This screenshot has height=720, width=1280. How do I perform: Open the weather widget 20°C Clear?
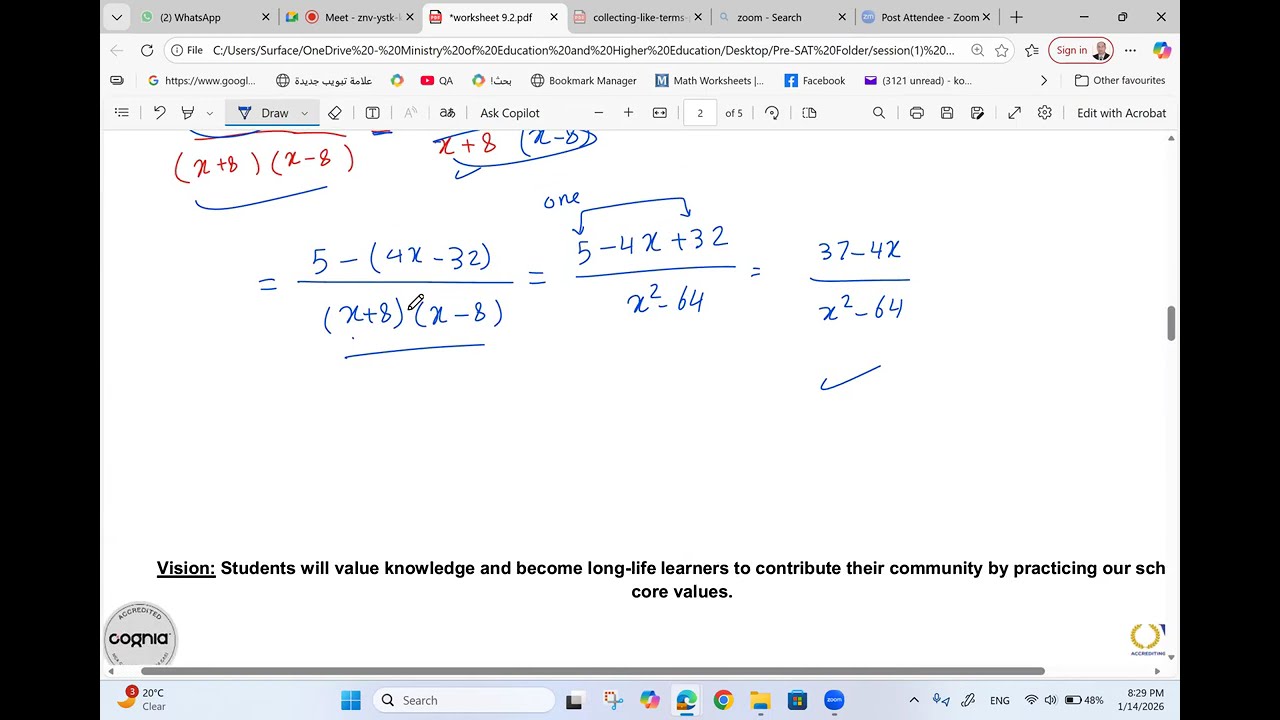(x=142, y=699)
